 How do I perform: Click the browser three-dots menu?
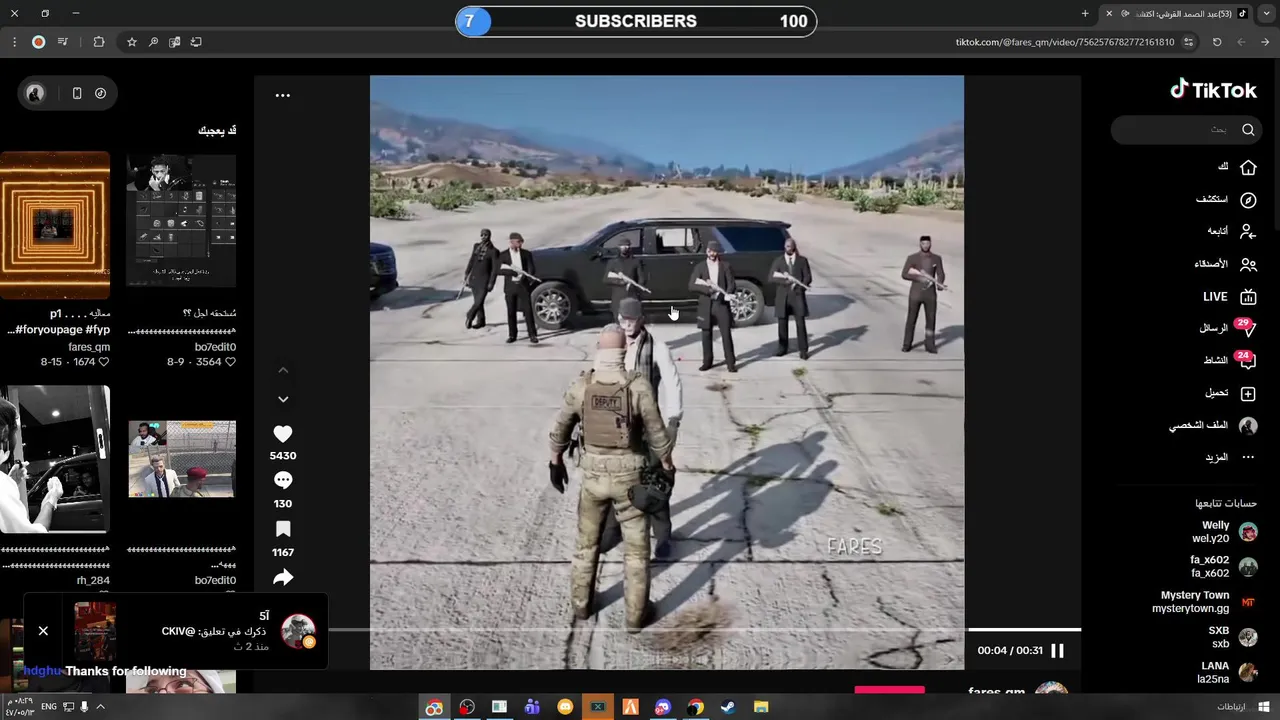[14, 42]
